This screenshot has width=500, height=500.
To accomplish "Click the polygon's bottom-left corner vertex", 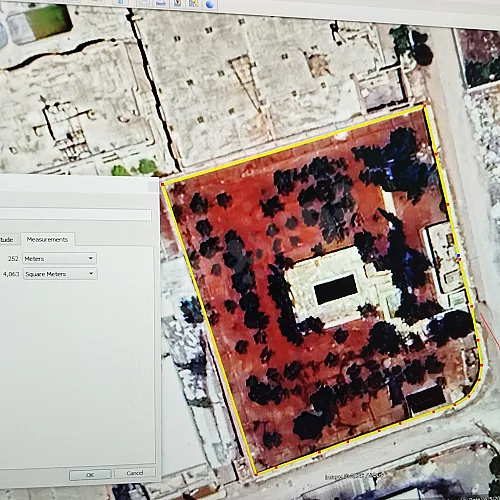I will click(256, 474).
